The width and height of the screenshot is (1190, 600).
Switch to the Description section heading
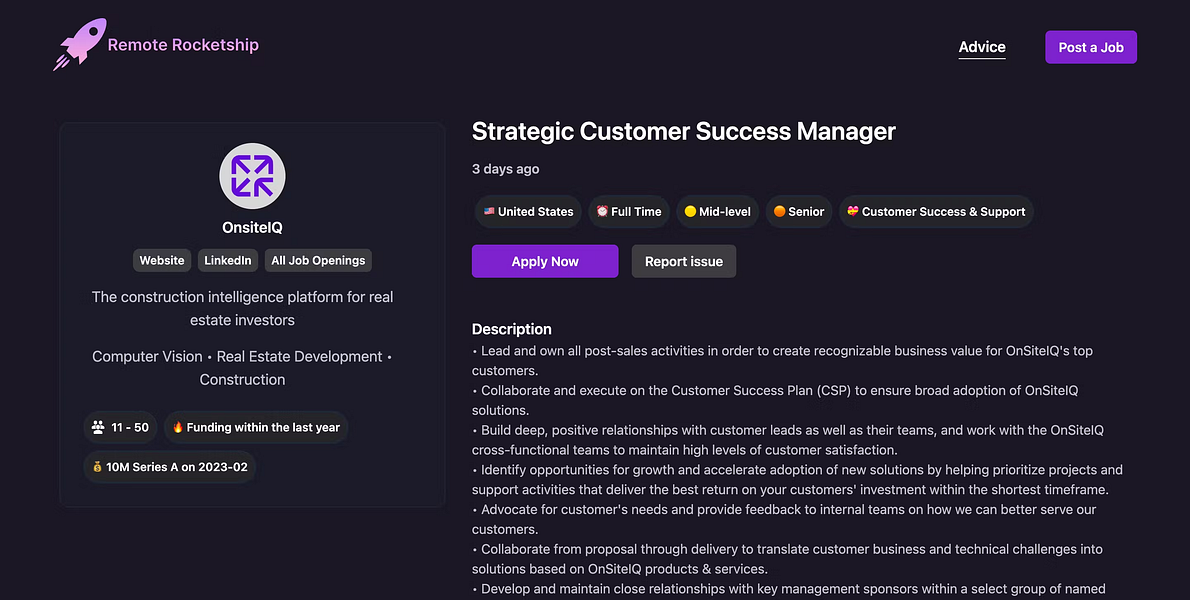(511, 329)
